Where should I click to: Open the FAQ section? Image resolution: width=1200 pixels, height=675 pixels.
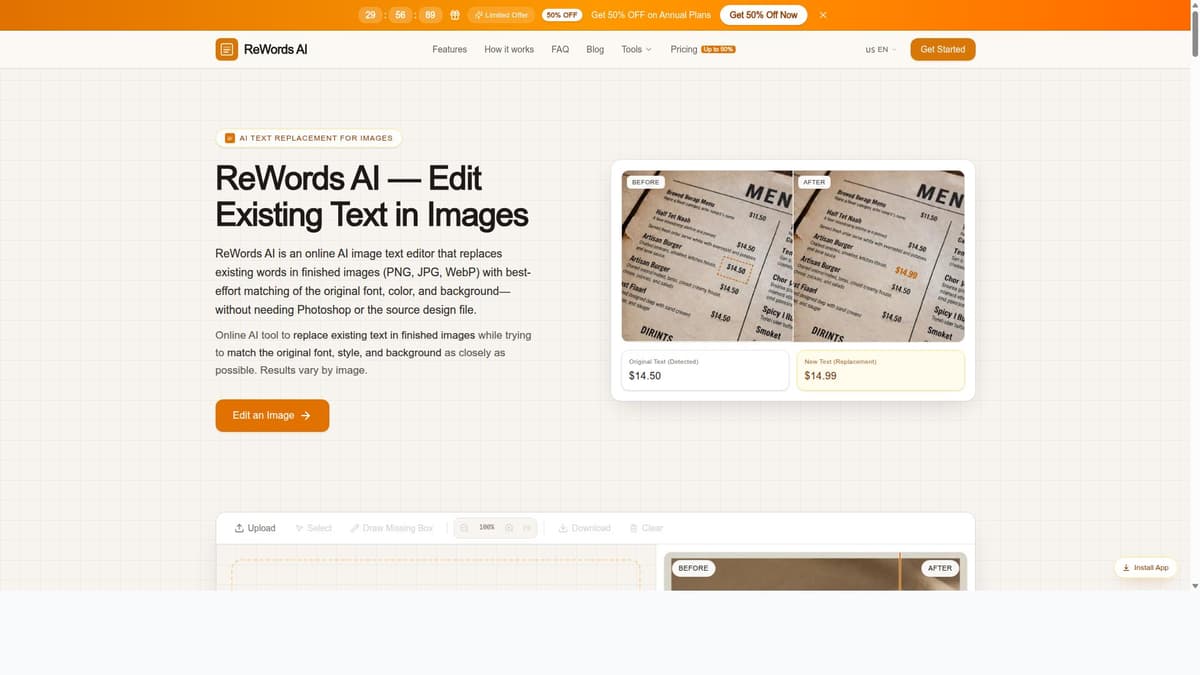[x=560, y=49]
